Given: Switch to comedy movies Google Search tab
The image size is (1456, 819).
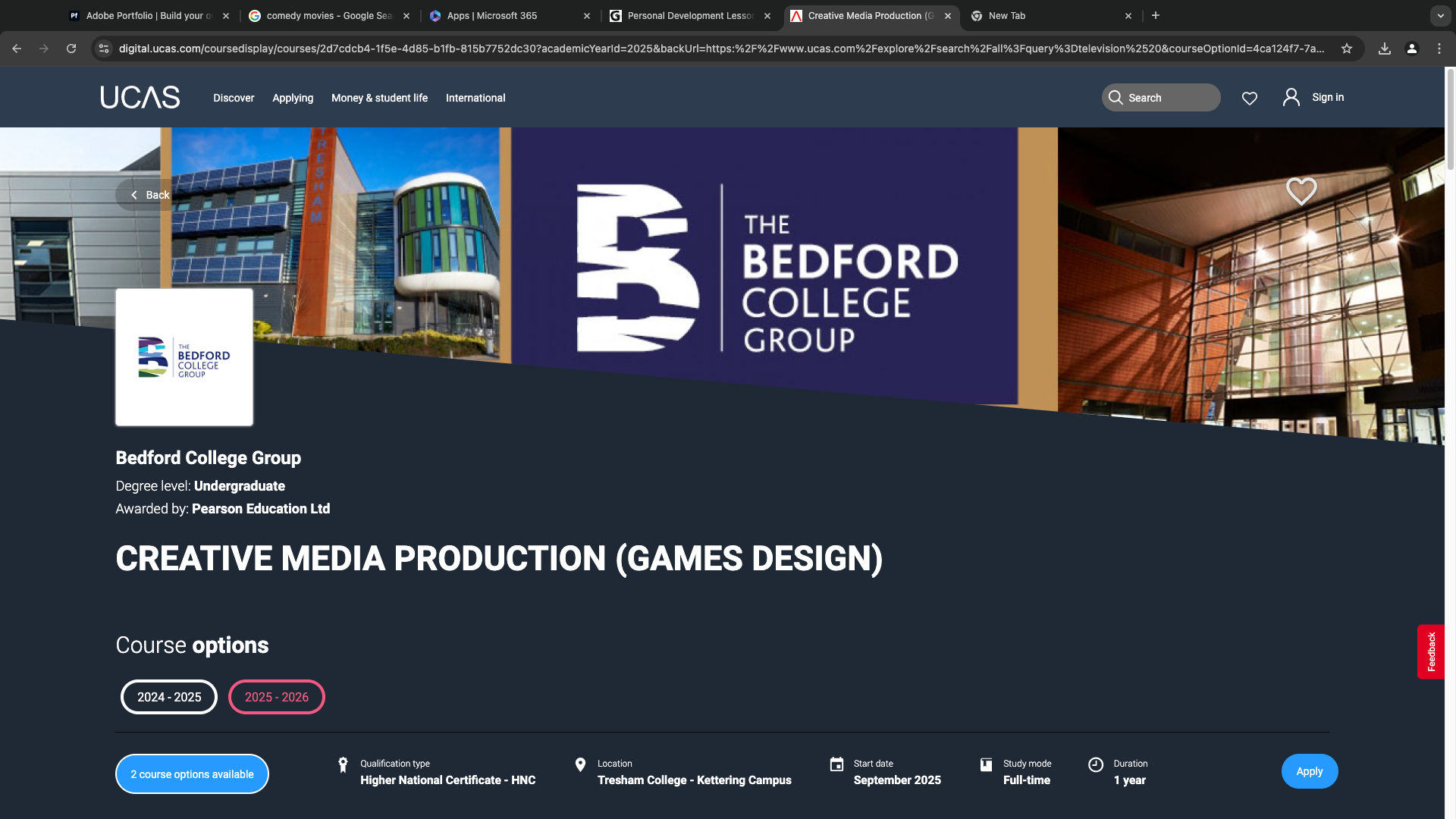Looking at the screenshot, I should click(x=329, y=16).
